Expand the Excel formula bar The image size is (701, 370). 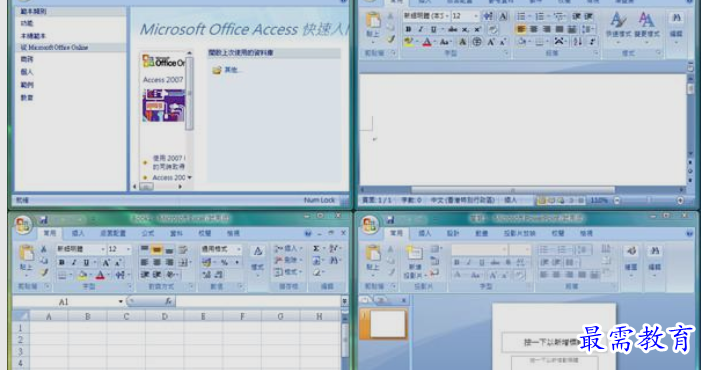344,302
